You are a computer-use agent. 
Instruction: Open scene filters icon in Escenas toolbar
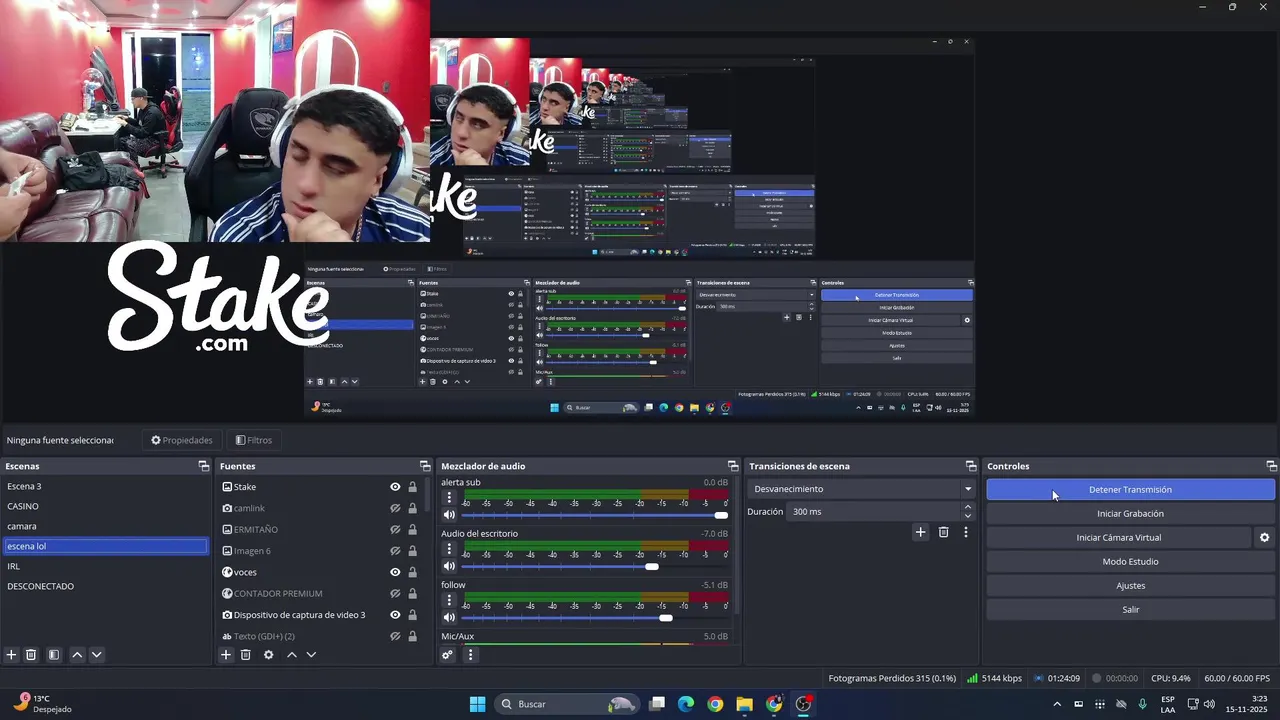click(x=54, y=655)
